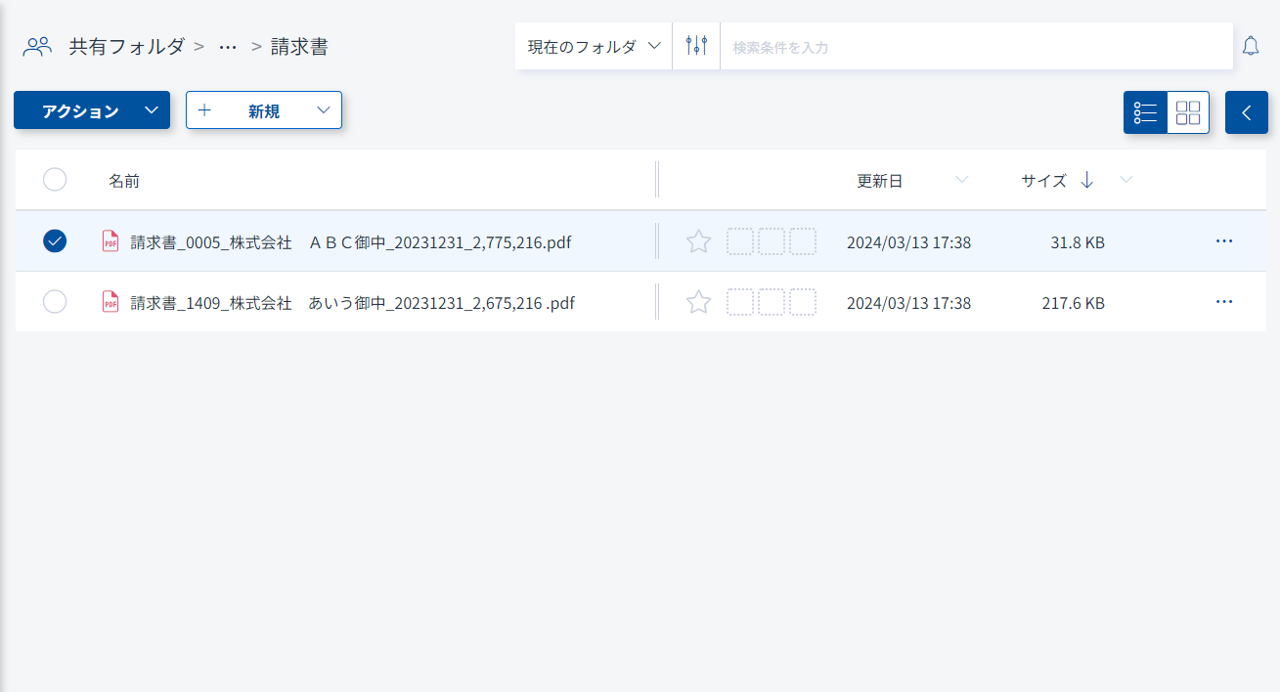This screenshot has height=692, width=1280.
Task: Go to 共有フォルダ in breadcrumb
Action: [x=126, y=46]
